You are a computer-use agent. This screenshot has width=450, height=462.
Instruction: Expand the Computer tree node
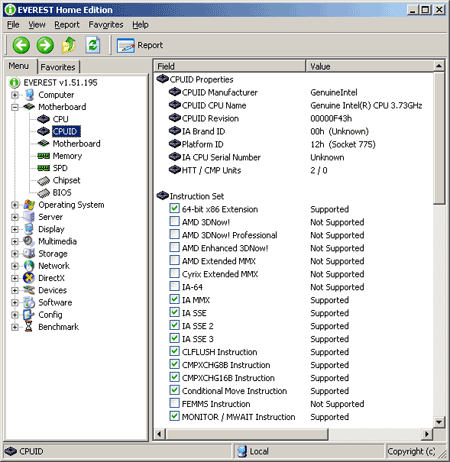click(x=15, y=95)
